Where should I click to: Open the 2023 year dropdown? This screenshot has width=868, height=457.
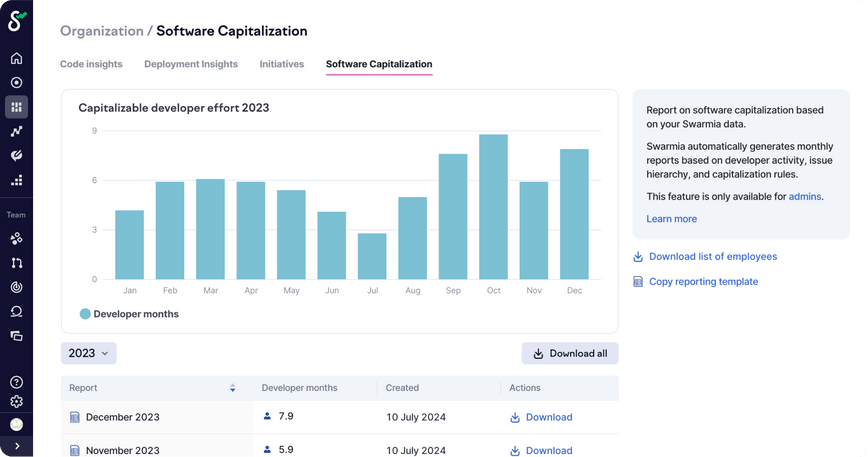[89, 353]
